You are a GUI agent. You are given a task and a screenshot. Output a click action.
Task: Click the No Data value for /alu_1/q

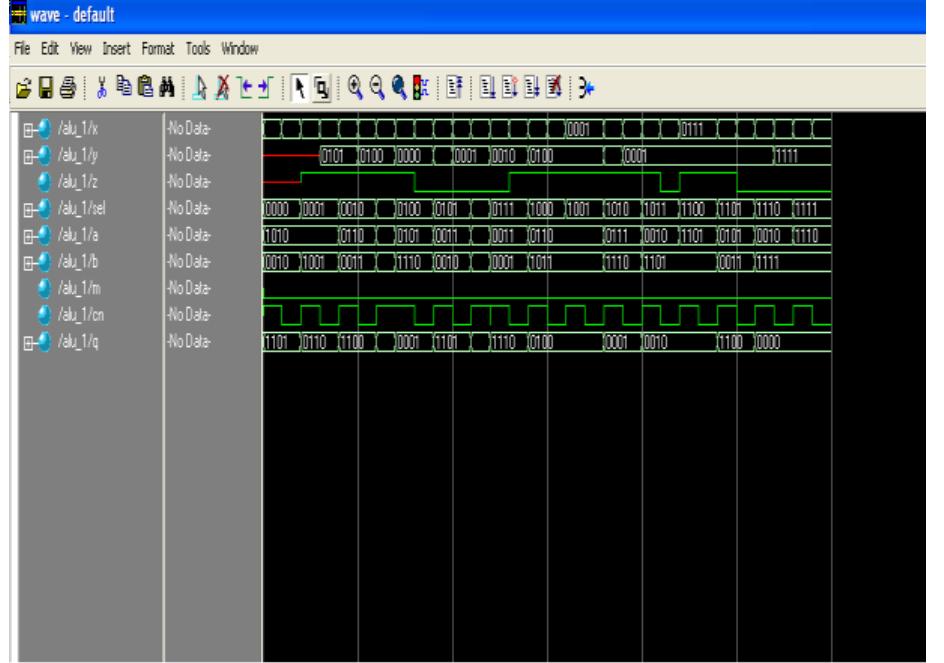[x=189, y=341]
